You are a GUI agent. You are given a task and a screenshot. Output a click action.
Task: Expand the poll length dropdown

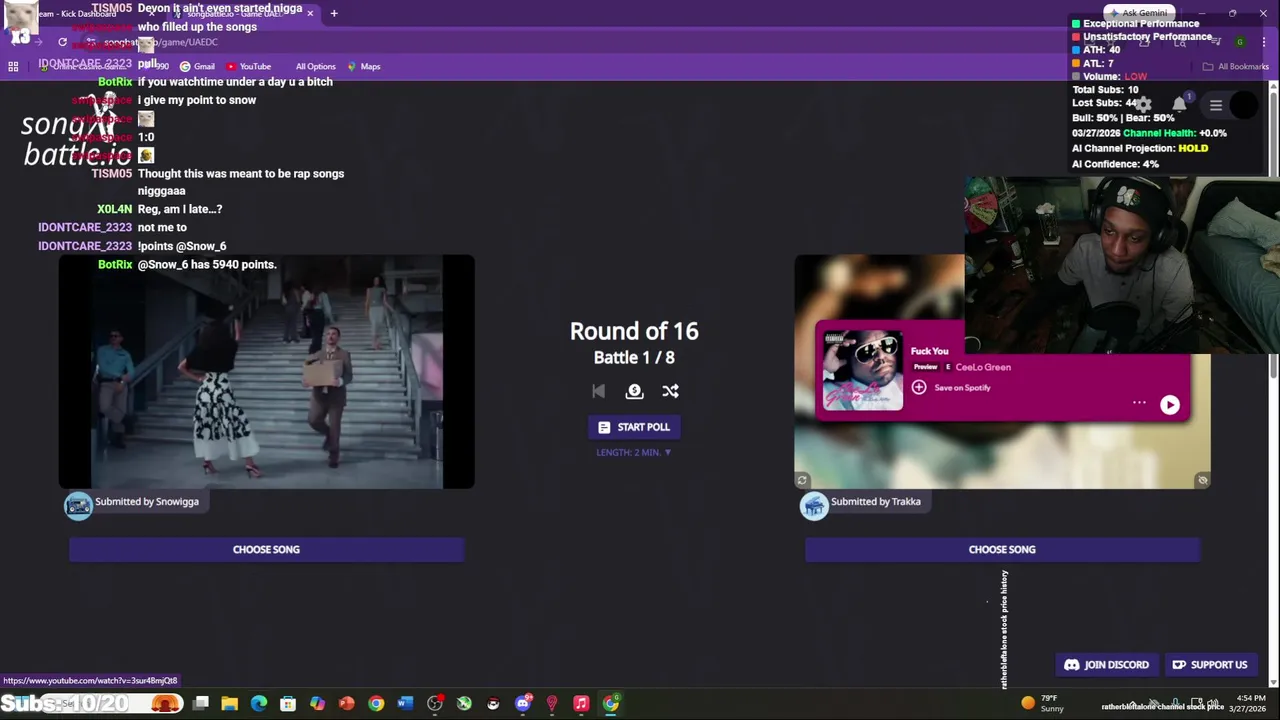click(x=634, y=452)
